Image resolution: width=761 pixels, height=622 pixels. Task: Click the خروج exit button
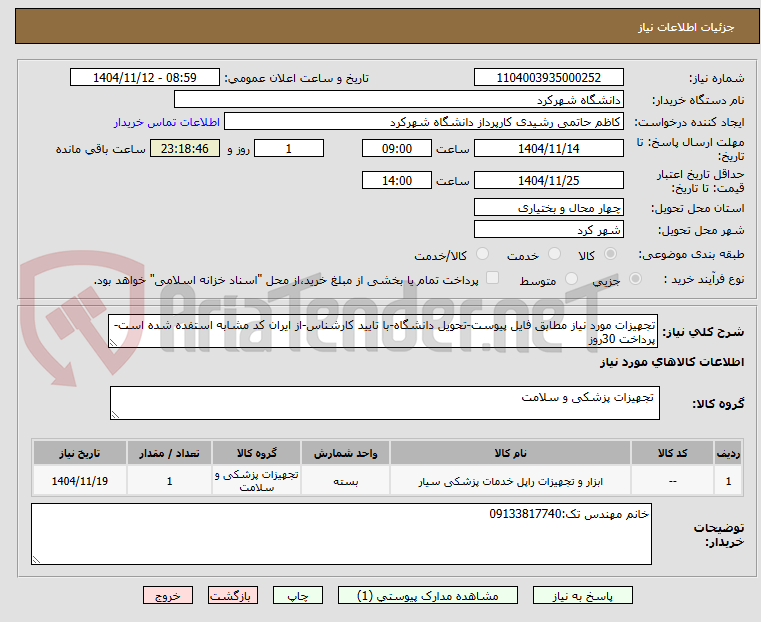click(x=168, y=596)
